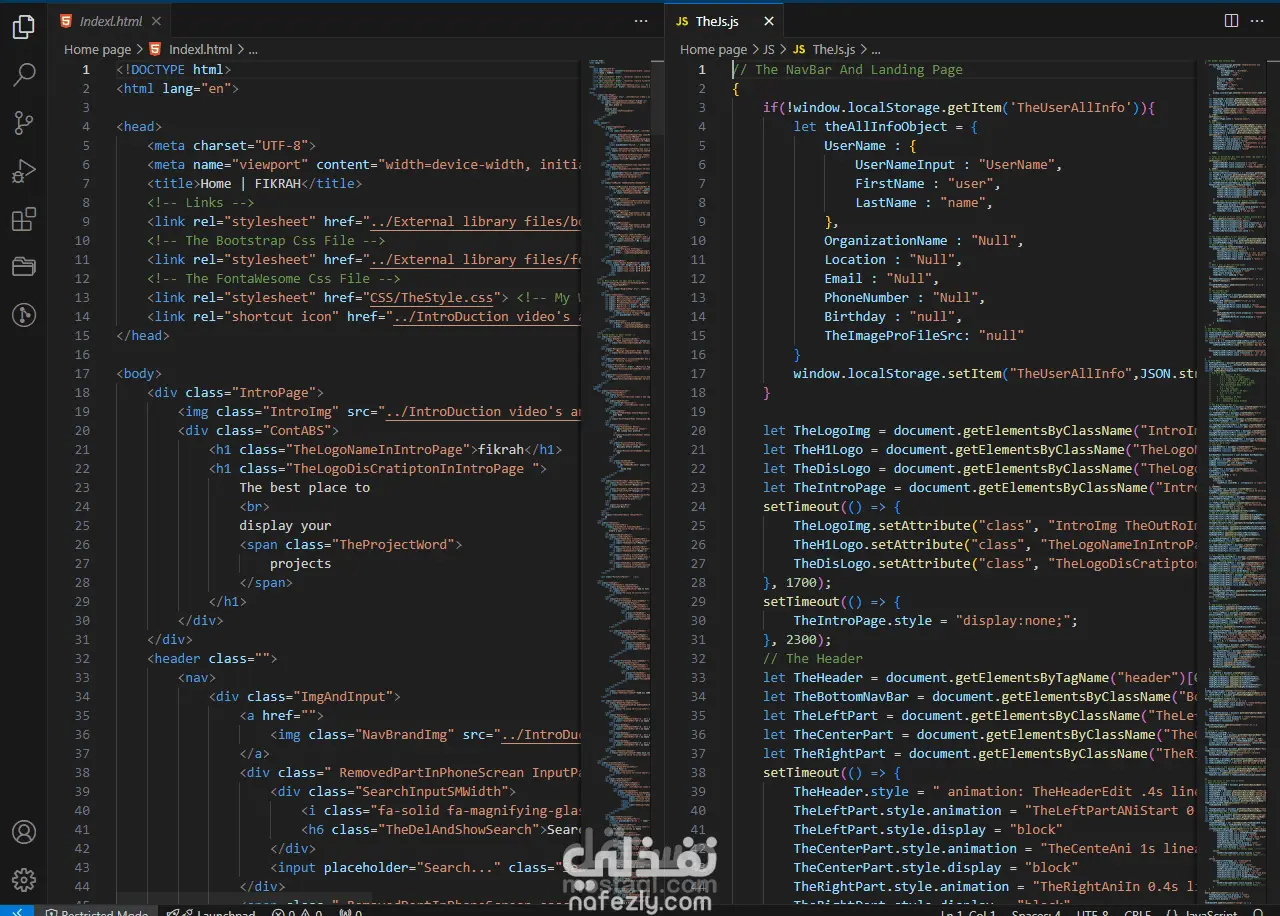This screenshot has height=916, width=1280.
Task: Click the '<!-- Links -->' comment
Action: [200, 203]
